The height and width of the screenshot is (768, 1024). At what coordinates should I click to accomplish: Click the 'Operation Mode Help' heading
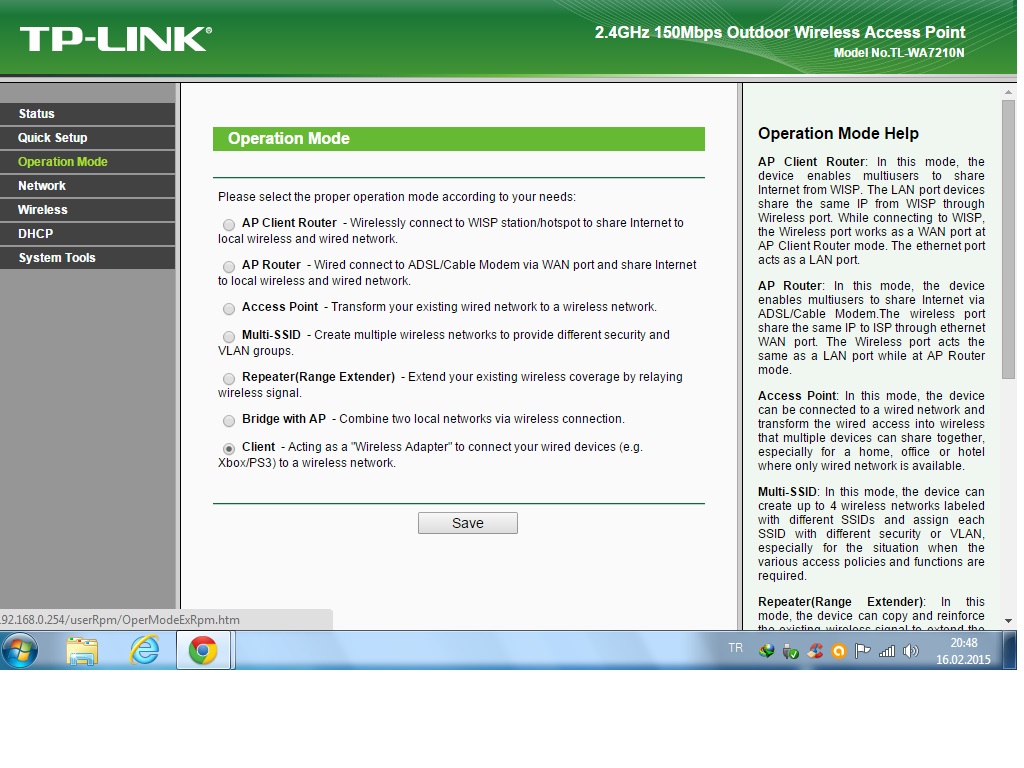point(839,134)
